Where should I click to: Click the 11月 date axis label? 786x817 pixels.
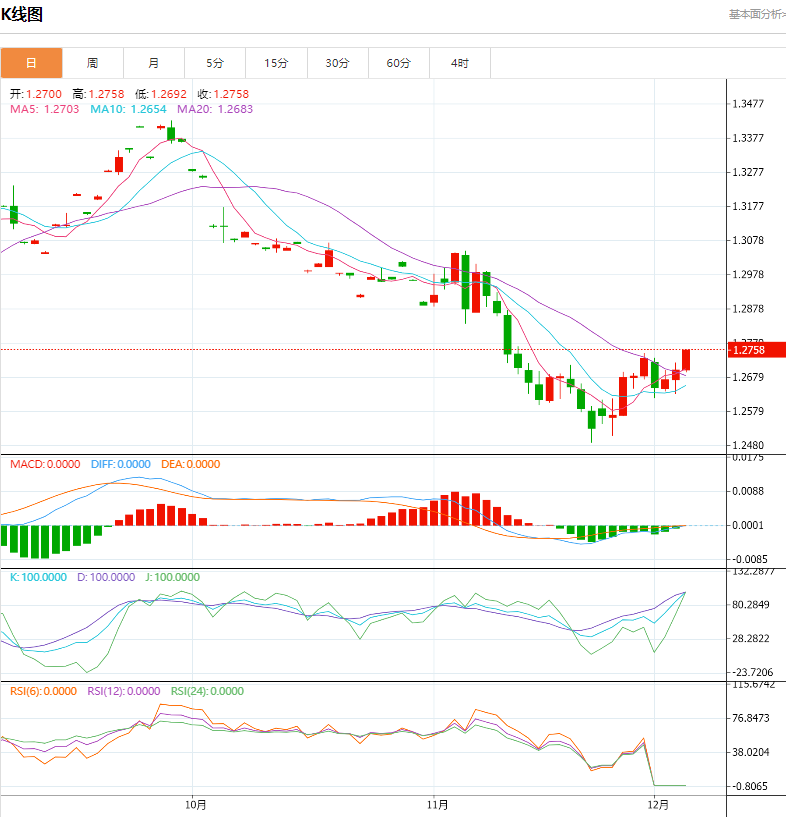click(x=437, y=805)
